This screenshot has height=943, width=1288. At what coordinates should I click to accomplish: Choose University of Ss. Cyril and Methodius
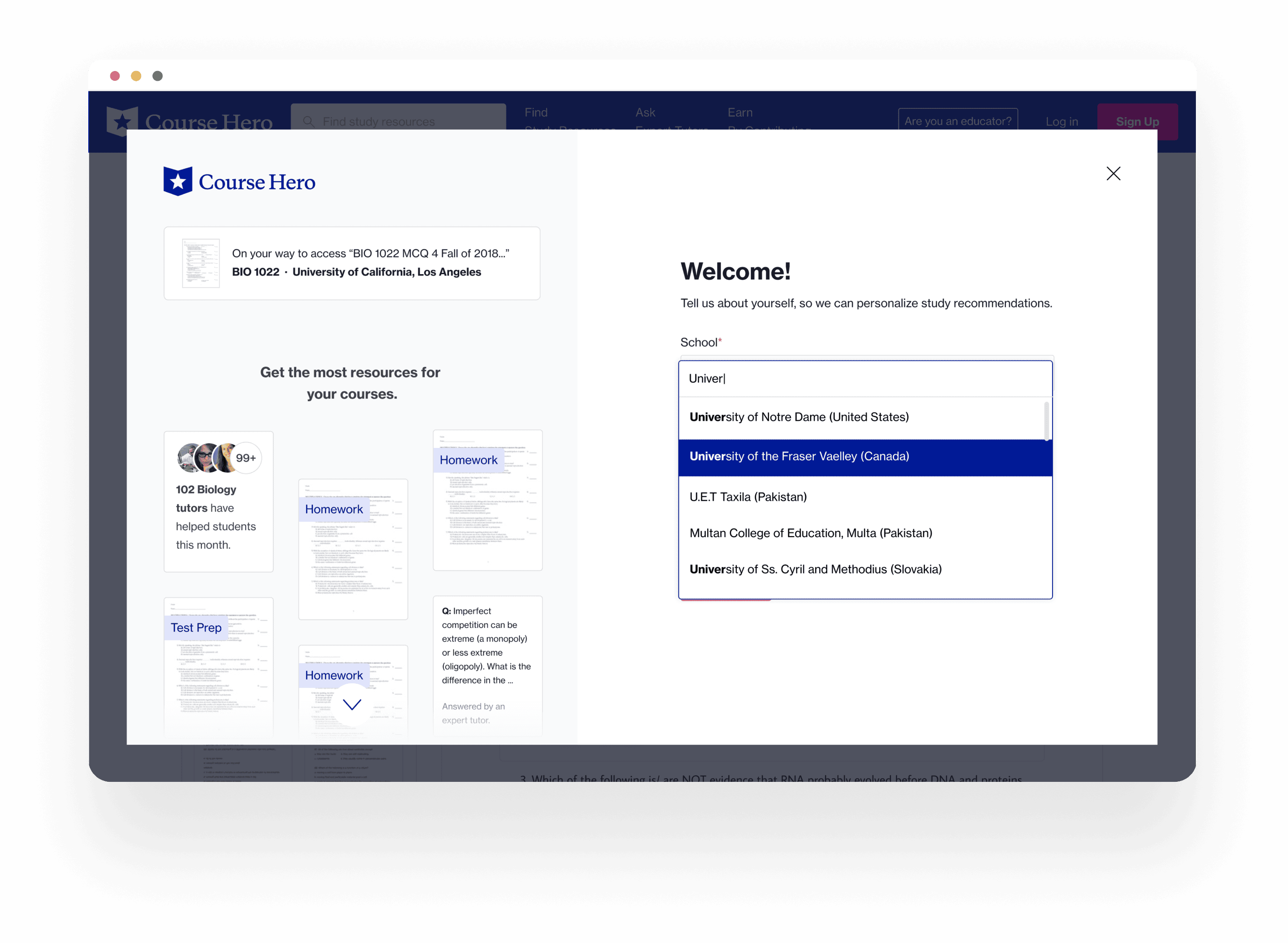(815, 569)
